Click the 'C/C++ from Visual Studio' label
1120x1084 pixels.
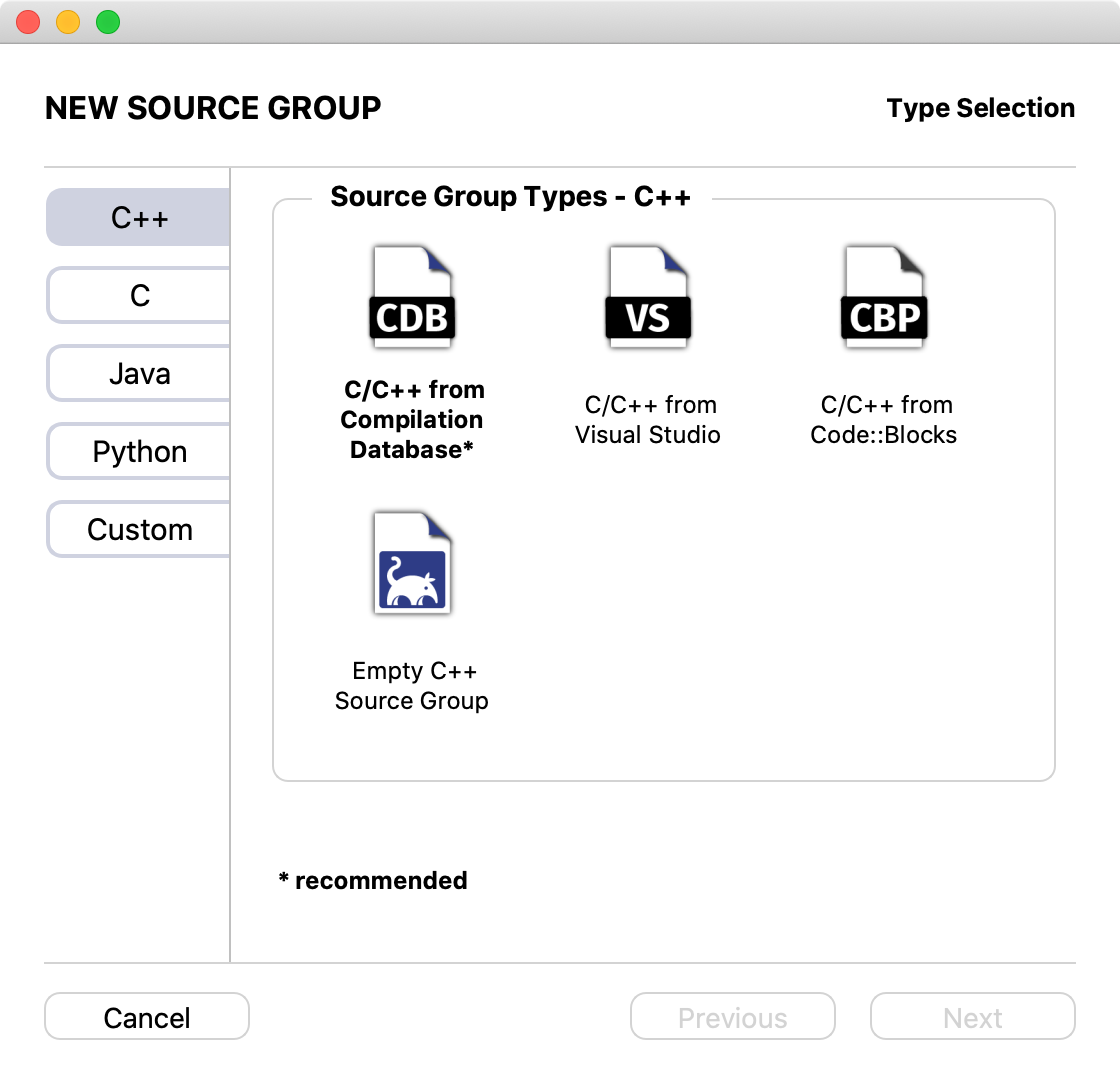648,420
